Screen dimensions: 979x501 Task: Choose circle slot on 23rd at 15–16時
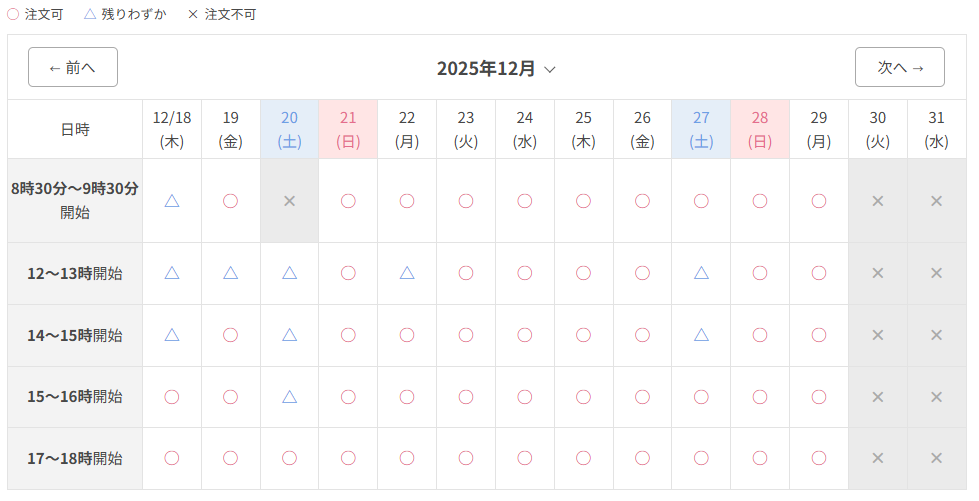coord(466,397)
